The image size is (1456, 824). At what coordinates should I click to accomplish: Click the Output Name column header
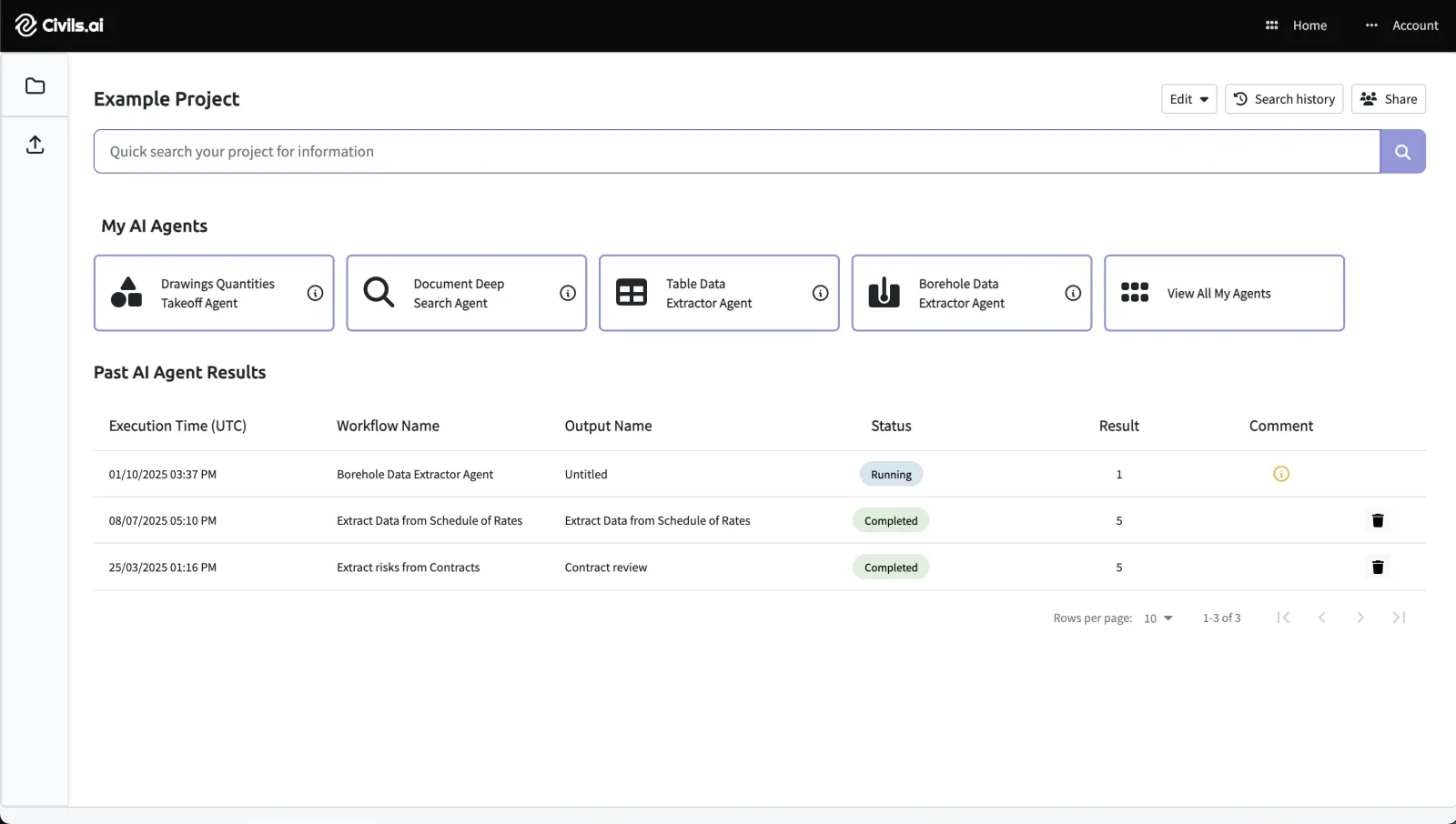[x=608, y=426]
